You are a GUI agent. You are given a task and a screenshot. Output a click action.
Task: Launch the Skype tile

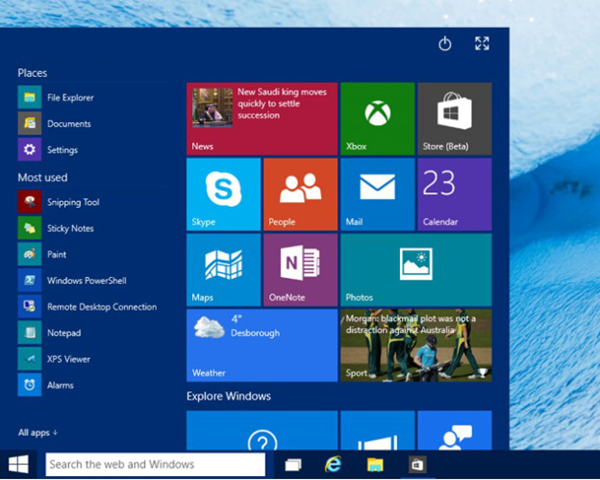pos(223,194)
